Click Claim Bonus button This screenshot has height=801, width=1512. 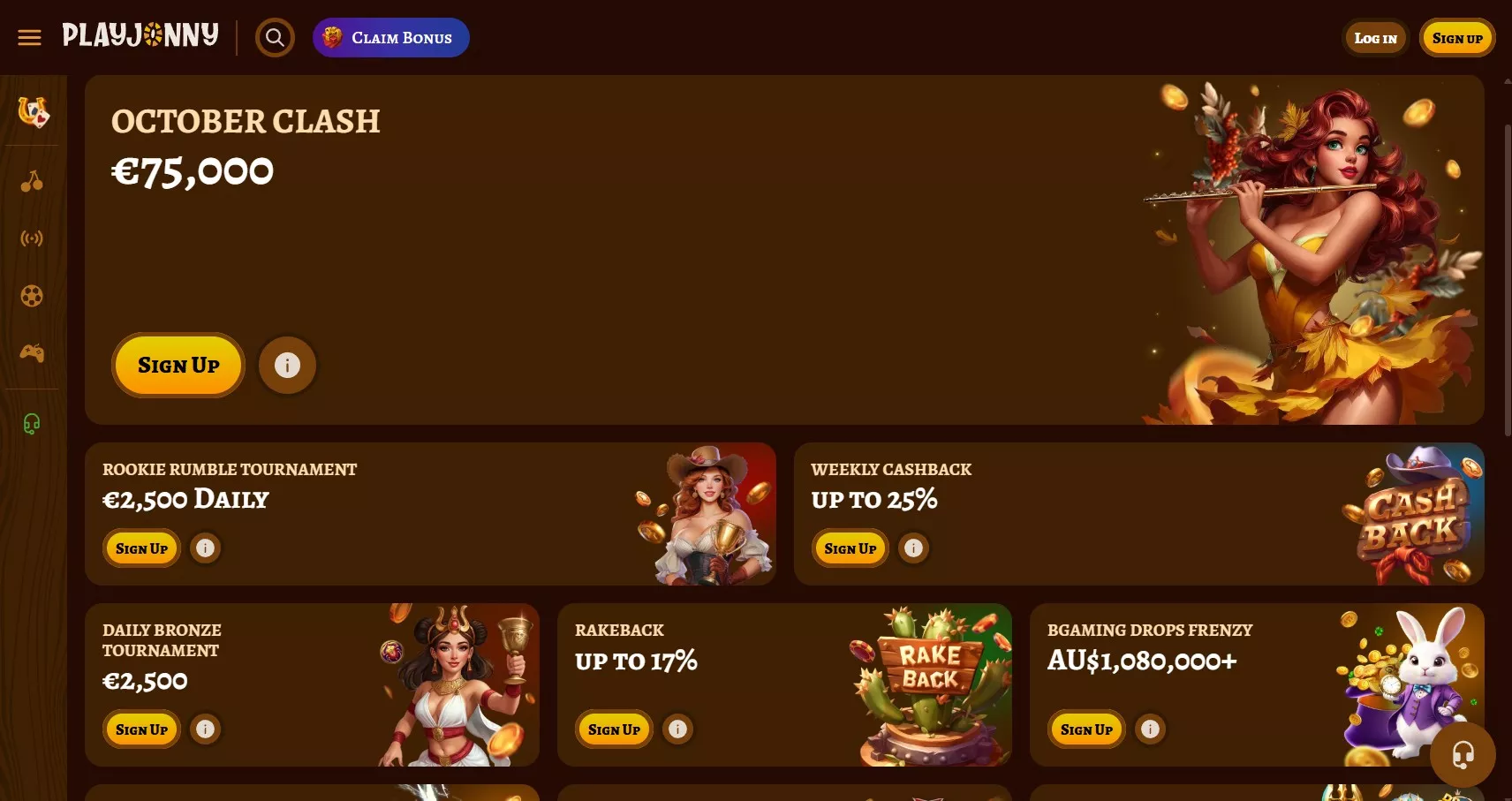(391, 38)
